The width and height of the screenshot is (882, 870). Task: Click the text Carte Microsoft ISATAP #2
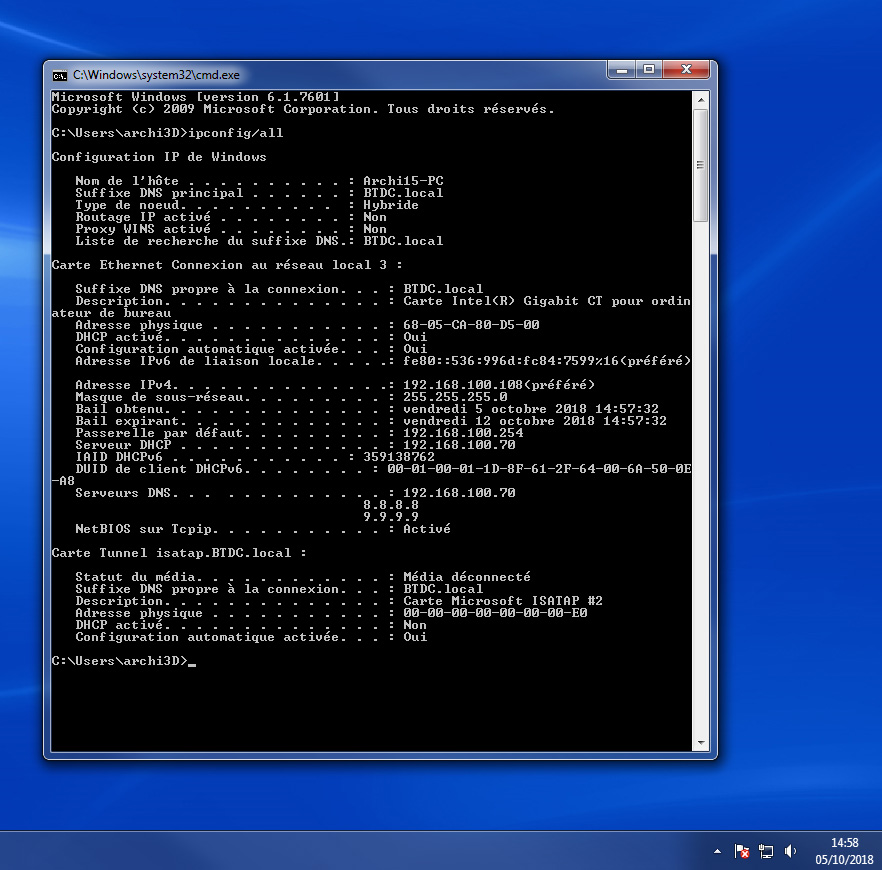coord(503,601)
